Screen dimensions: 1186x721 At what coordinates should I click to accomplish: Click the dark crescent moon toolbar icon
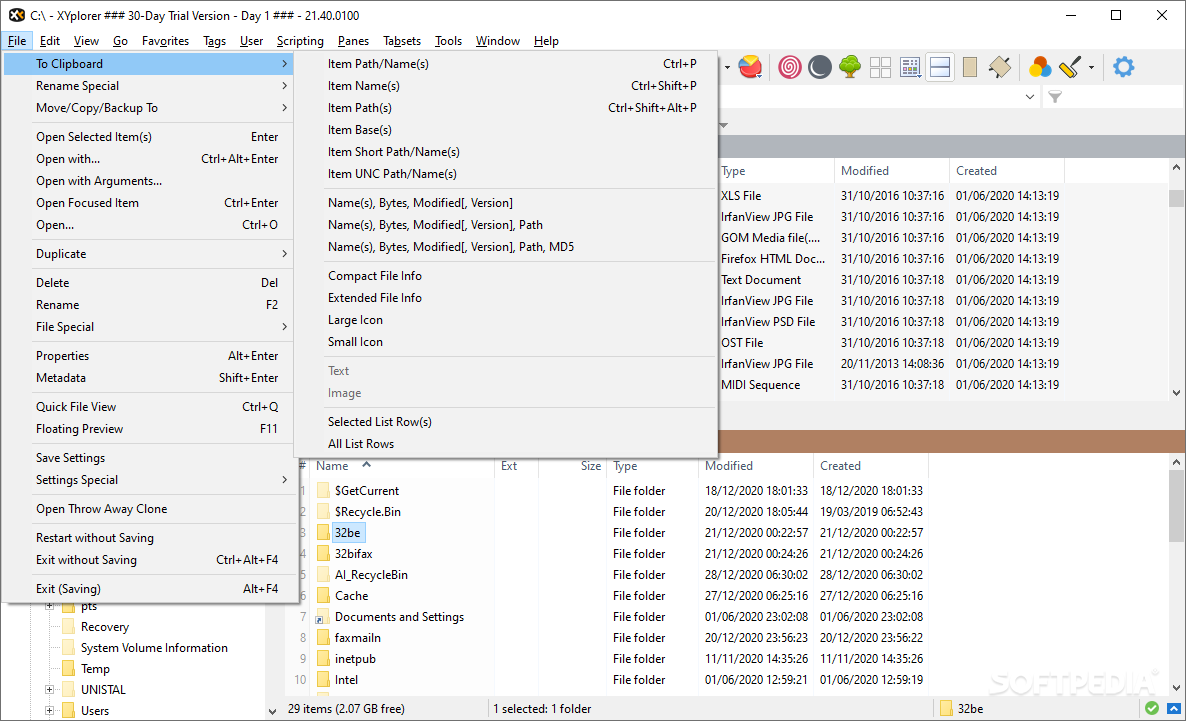pyautogui.click(x=819, y=67)
